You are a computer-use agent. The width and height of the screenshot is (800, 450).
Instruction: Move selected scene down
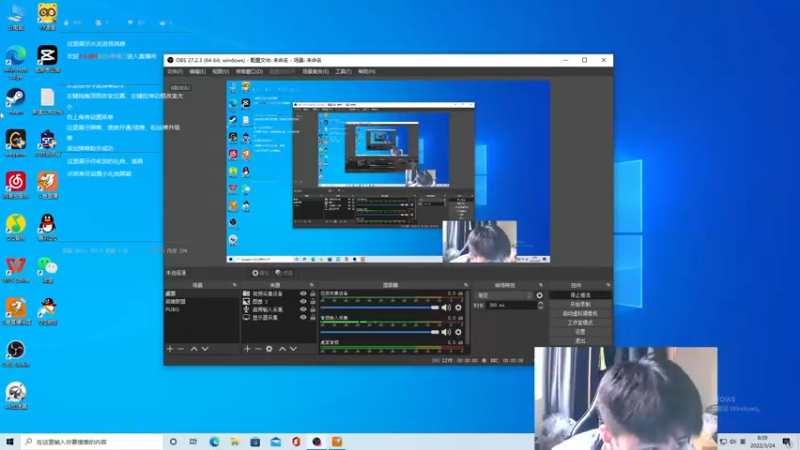(x=205, y=349)
